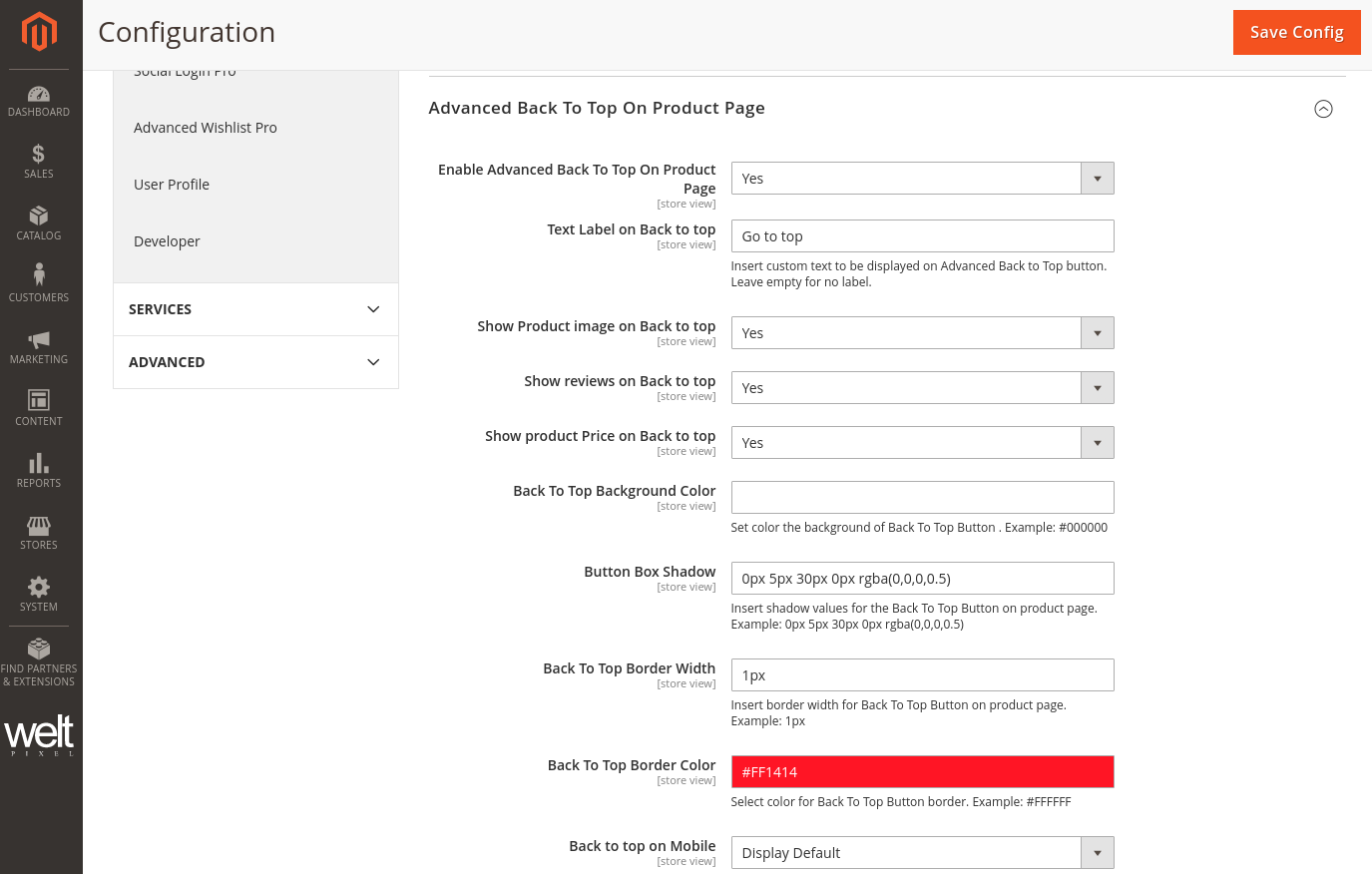Screen dimensions: 1372x874
Task: Open the Marketing sidebar menu
Action: [x=39, y=347]
